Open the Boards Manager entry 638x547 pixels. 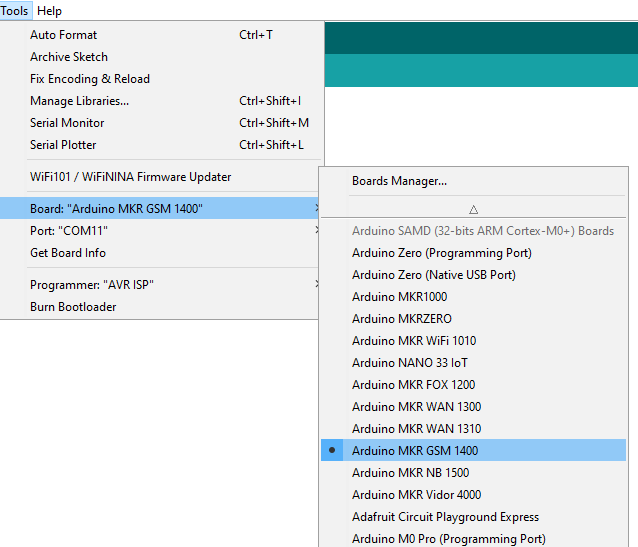[399, 181]
